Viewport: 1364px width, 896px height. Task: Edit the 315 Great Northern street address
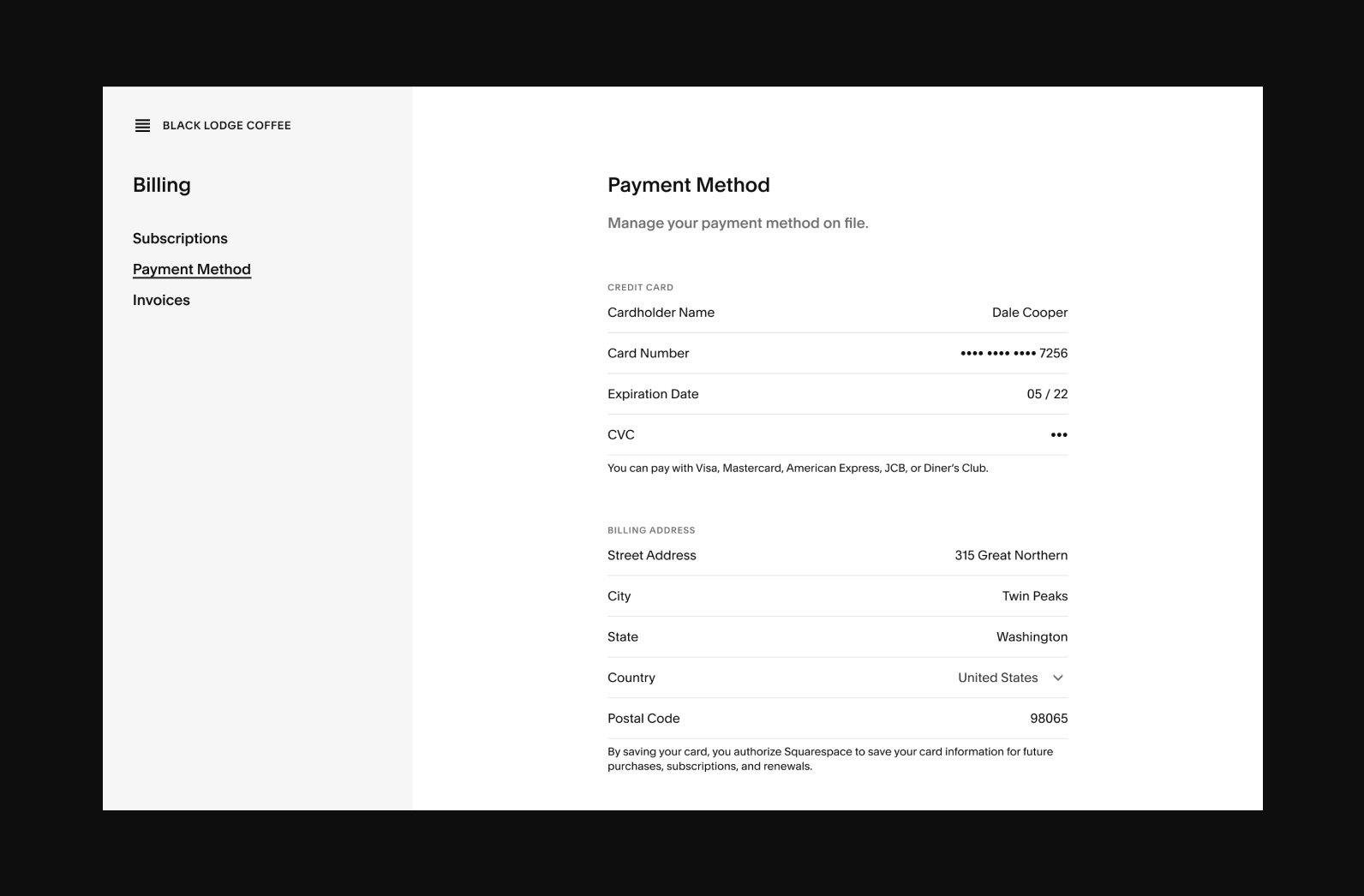tap(1011, 555)
